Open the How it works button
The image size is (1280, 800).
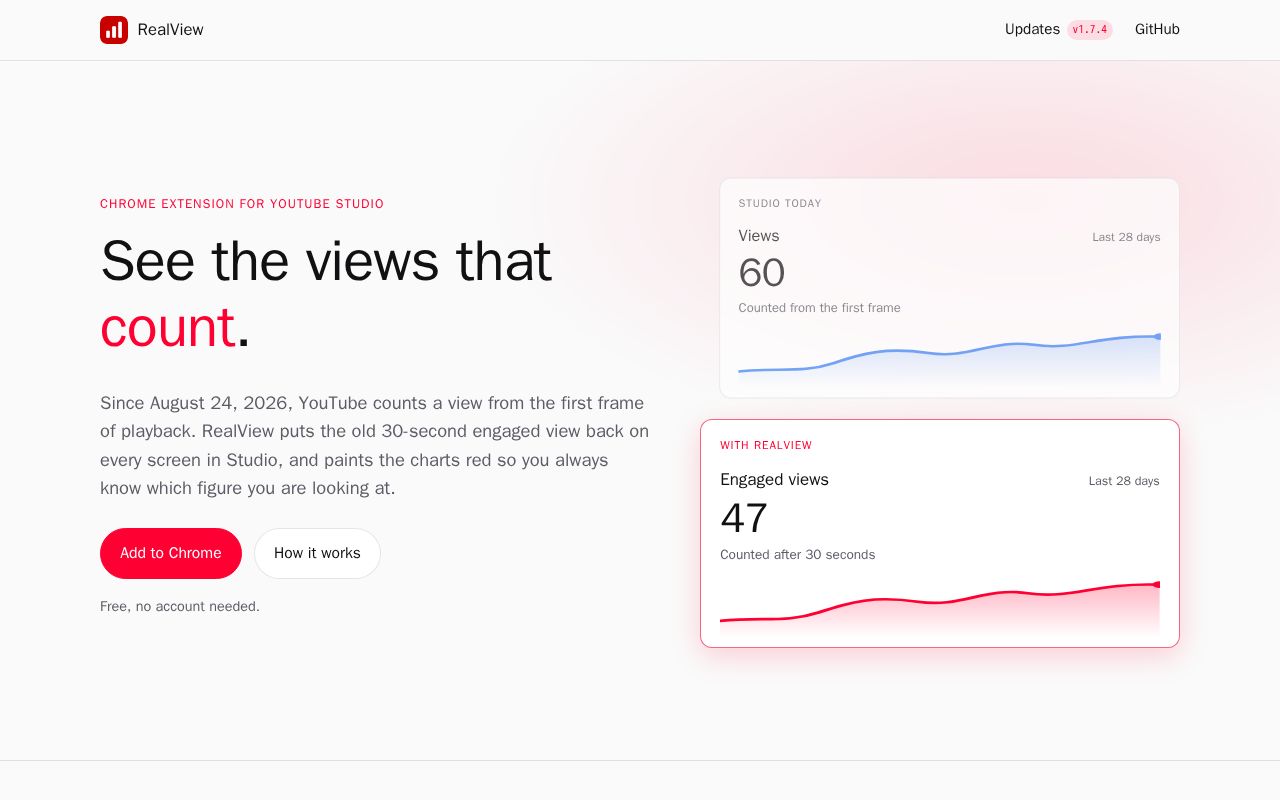click(317, 553)
